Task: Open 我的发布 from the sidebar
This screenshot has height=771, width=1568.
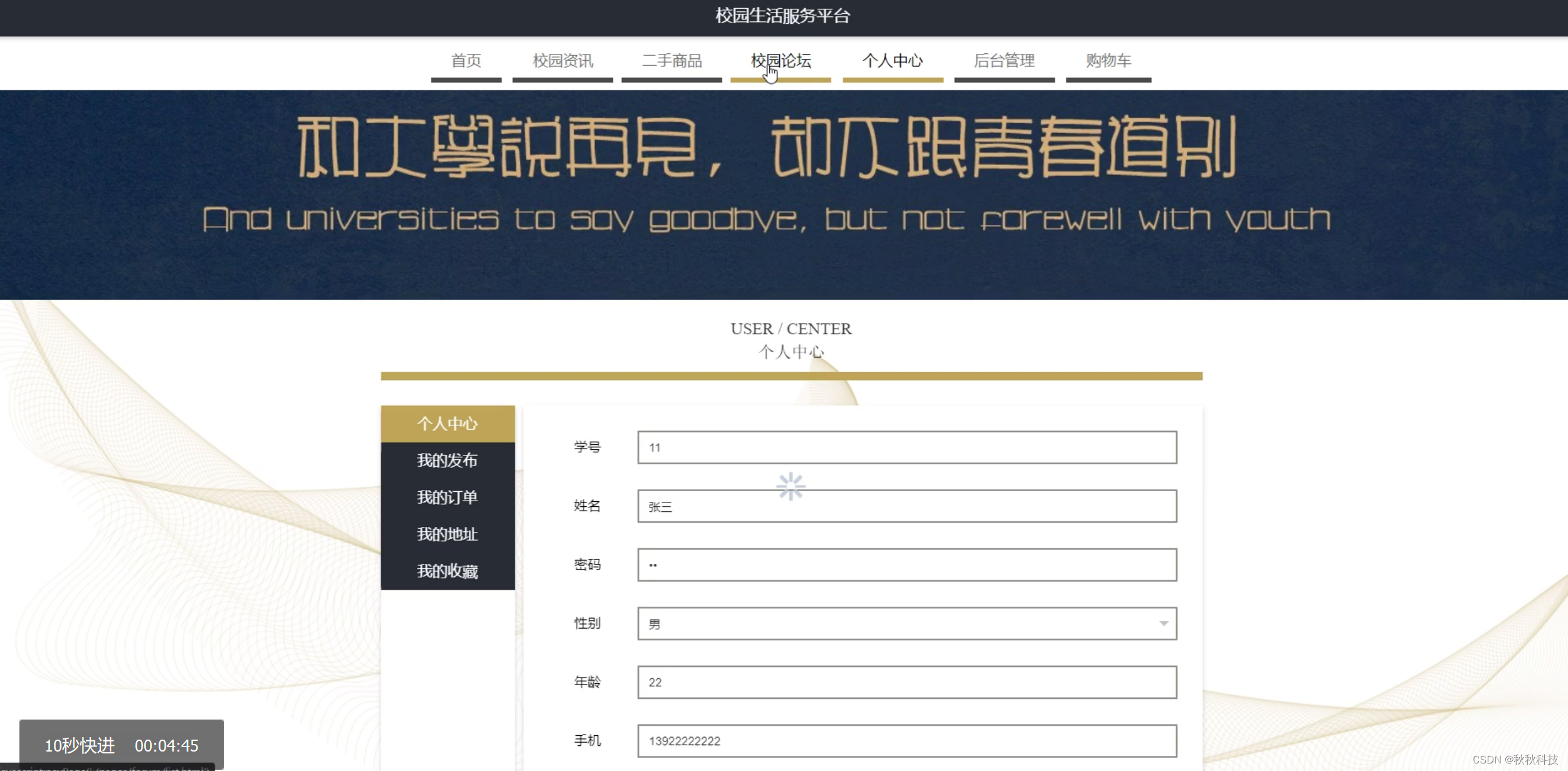Action: [x=448, y=460]
